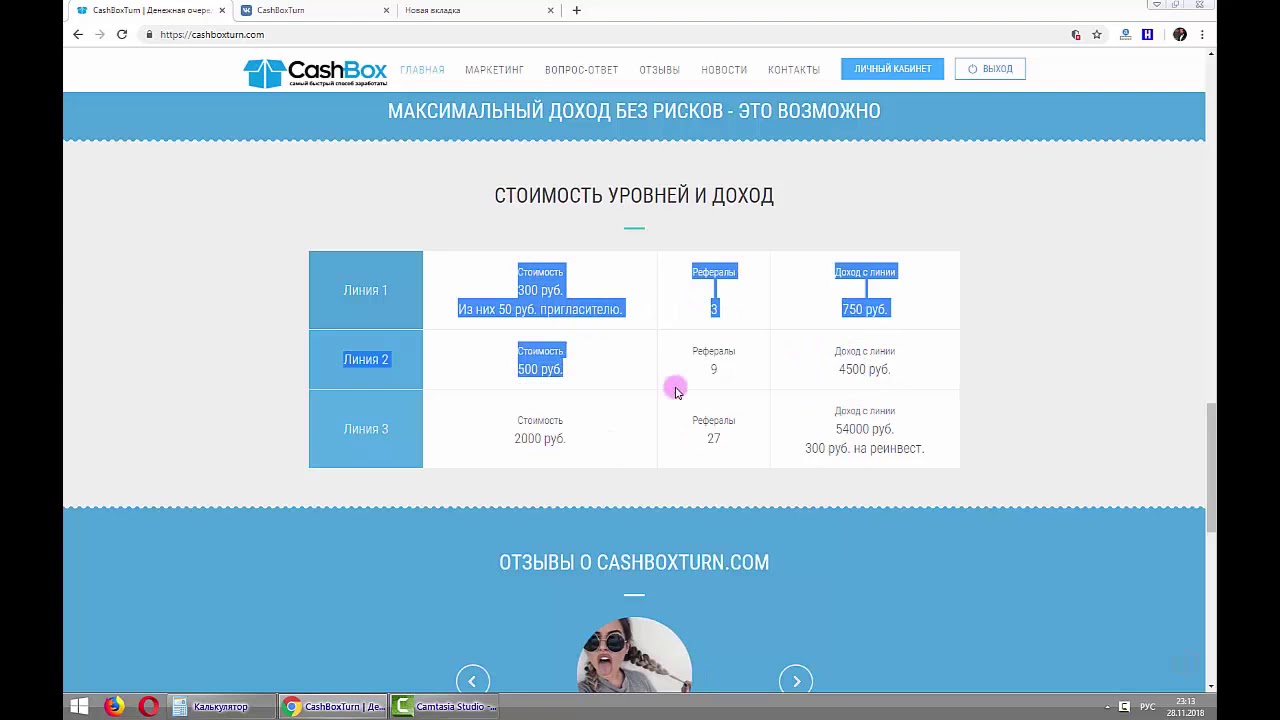
Task: Click ЛИЧНЫЙ КАБИНЕТ button
Action: [892, 69]
